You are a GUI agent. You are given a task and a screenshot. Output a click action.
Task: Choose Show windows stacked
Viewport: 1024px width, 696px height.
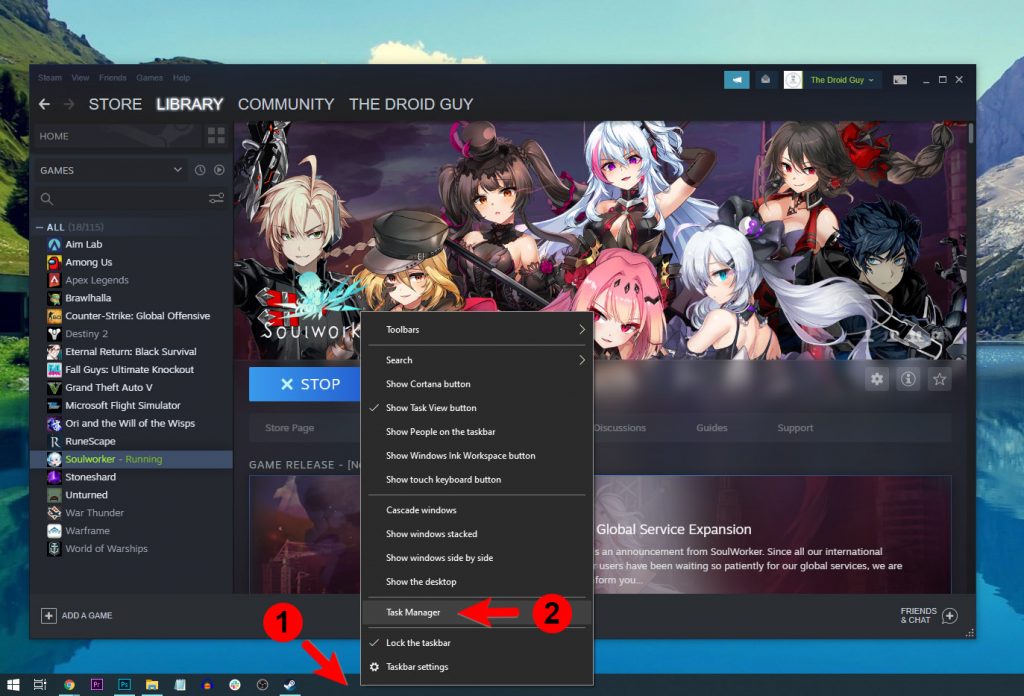coord(477,534)
